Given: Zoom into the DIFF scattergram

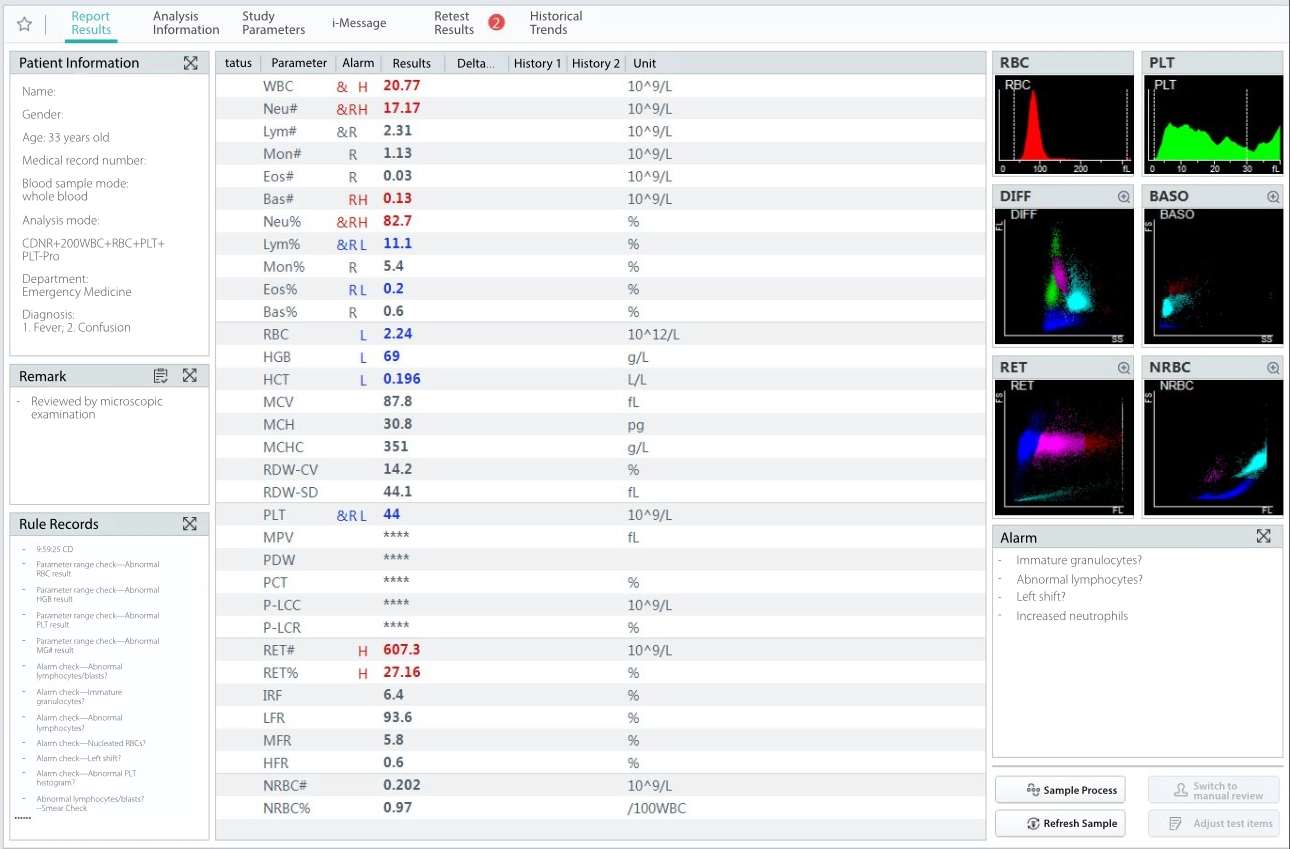Looking at the screenshot, I should click(x=1124, y=197).
